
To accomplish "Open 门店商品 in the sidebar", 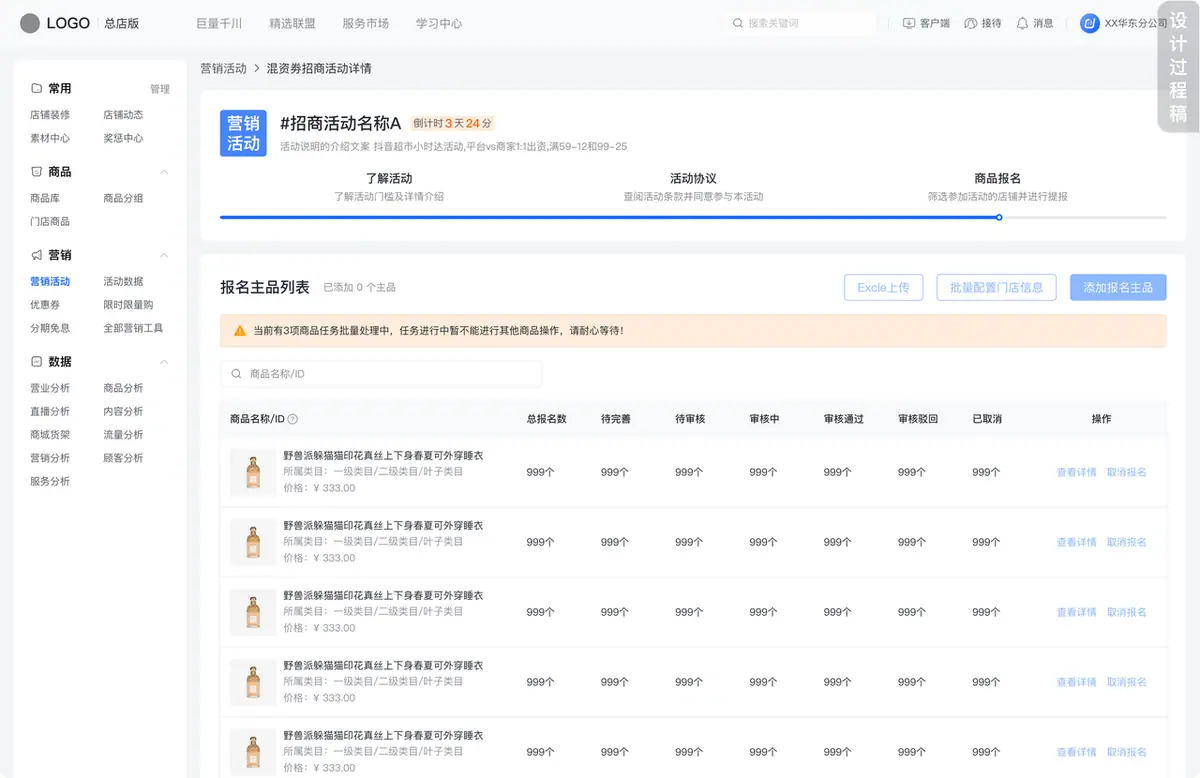I will tap(50, 221).
